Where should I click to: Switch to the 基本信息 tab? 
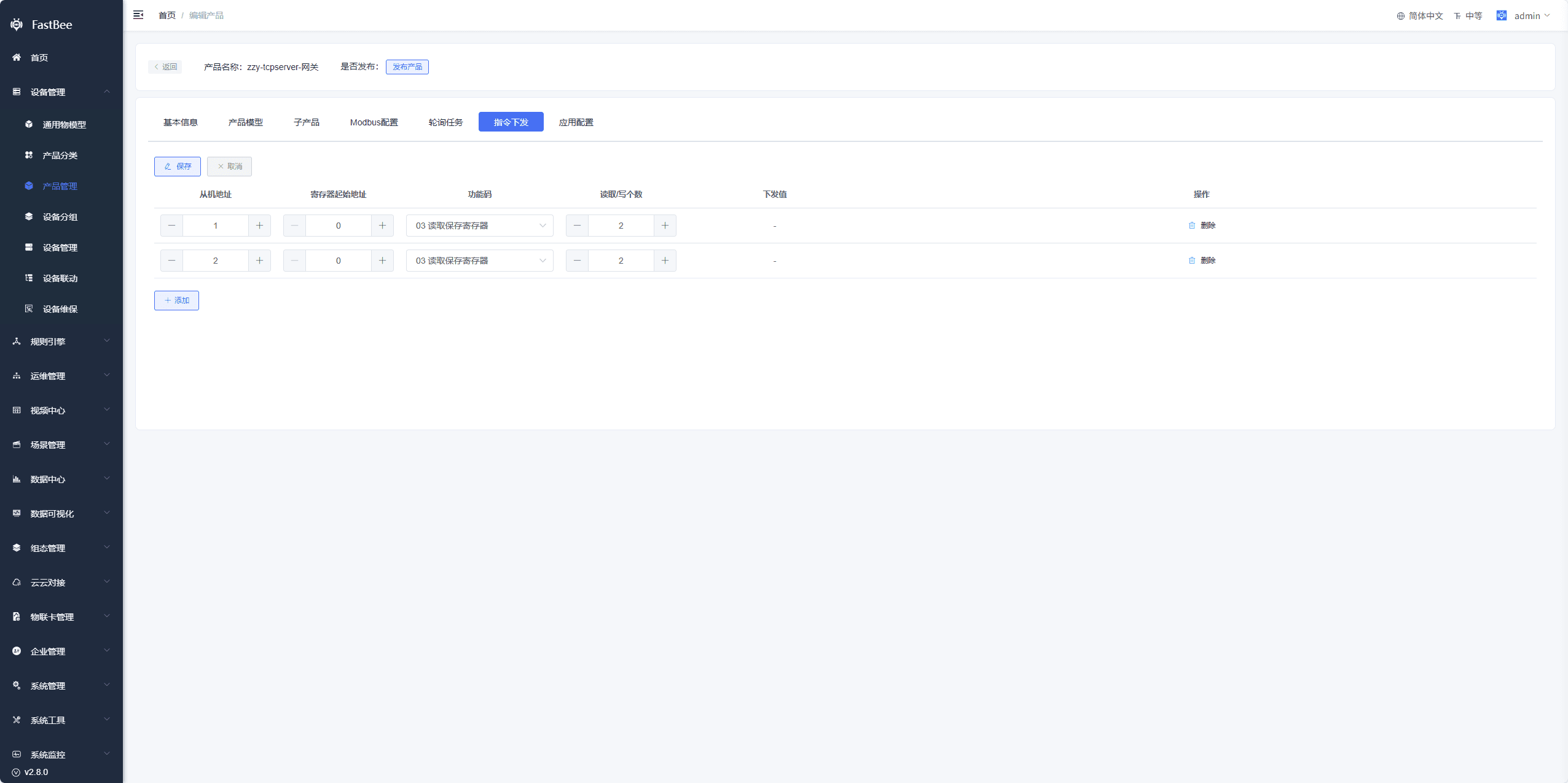click(x=181, y=122)
